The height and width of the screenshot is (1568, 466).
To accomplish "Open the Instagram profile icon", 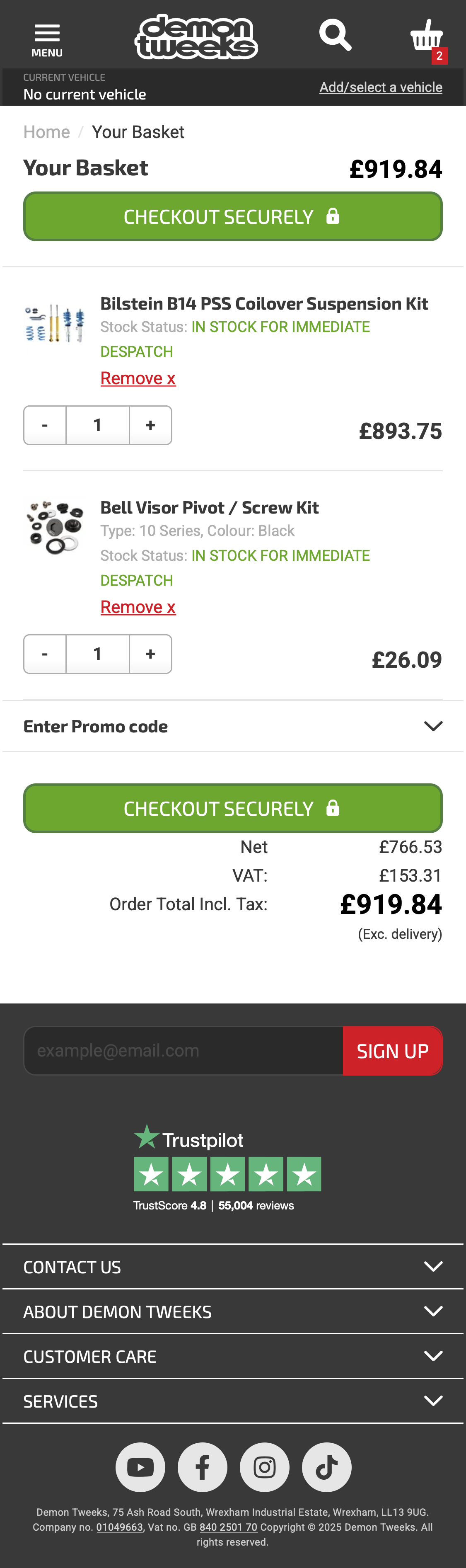I will [265, 1467].
